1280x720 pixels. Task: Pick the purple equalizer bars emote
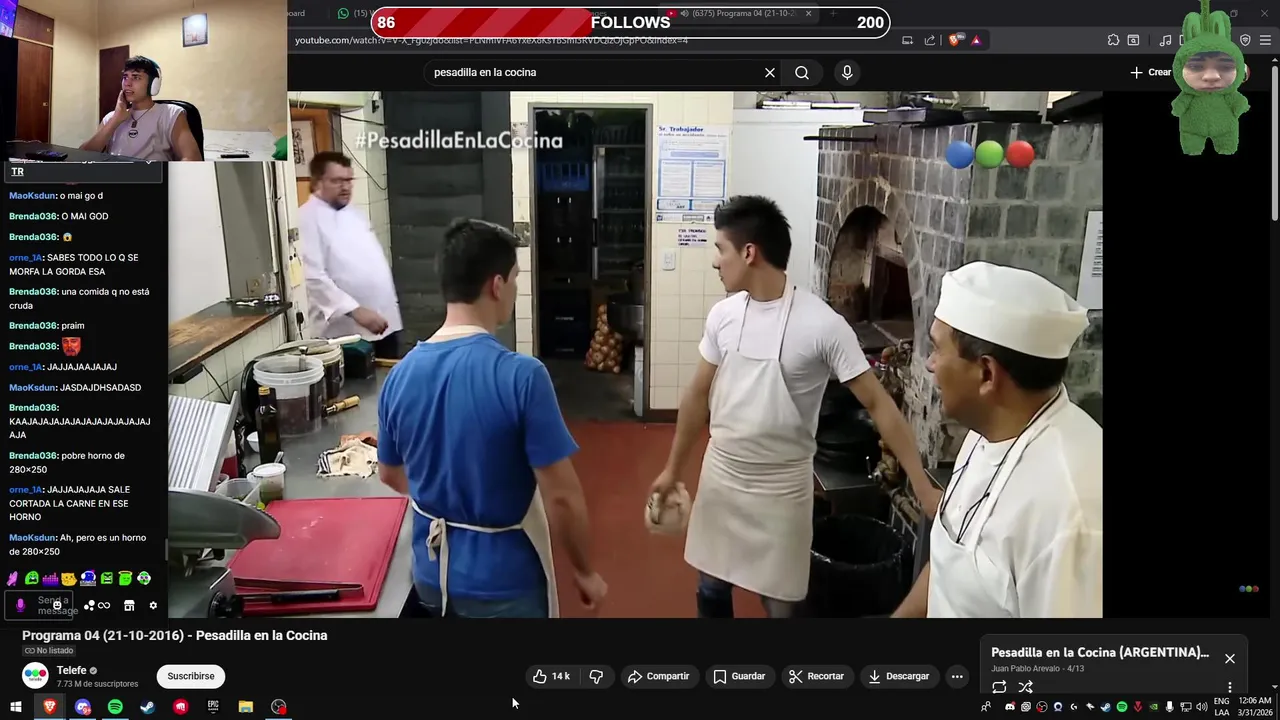(50, 578)
